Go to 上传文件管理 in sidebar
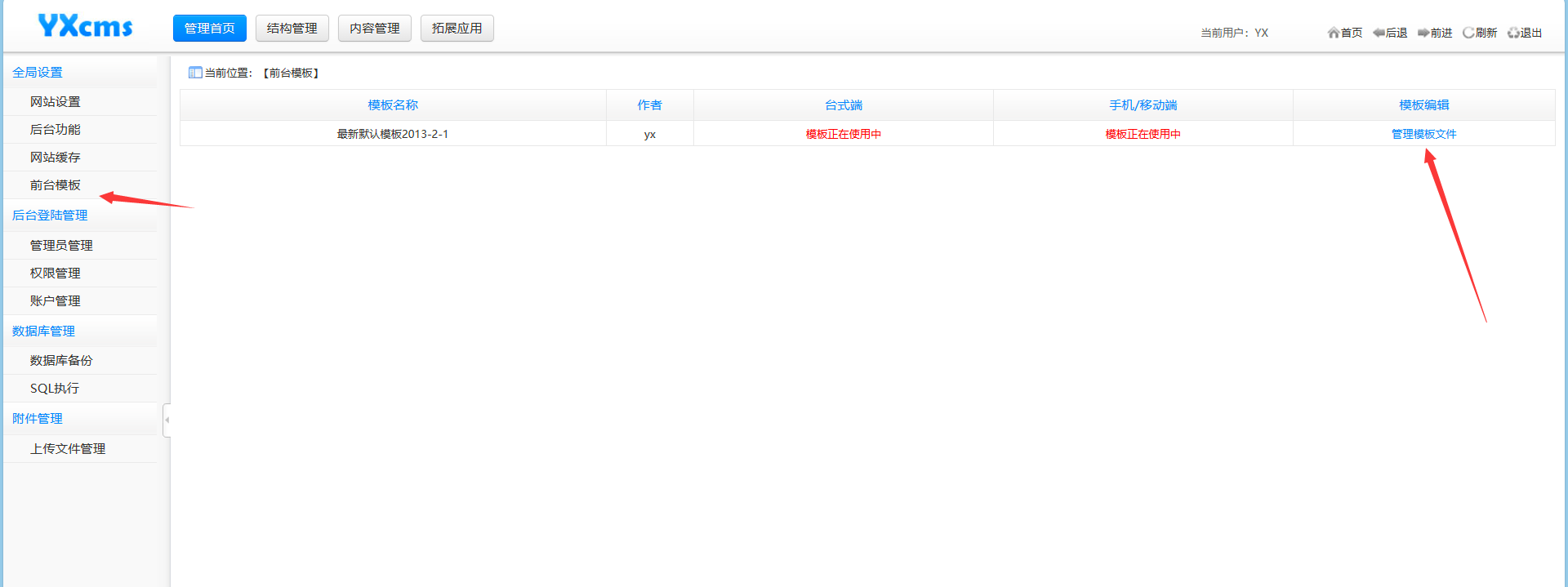1568x587 pixels. pos(68,449)
